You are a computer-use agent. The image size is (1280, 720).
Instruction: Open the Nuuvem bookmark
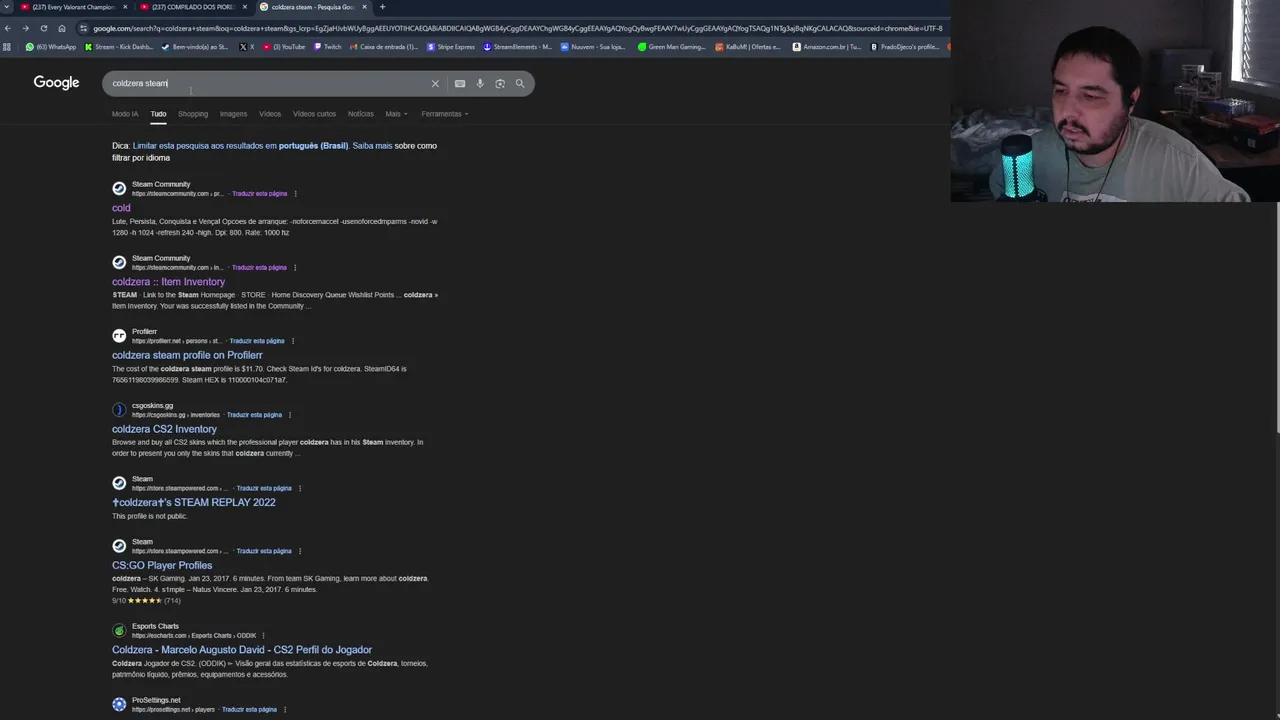pos(593,47)
